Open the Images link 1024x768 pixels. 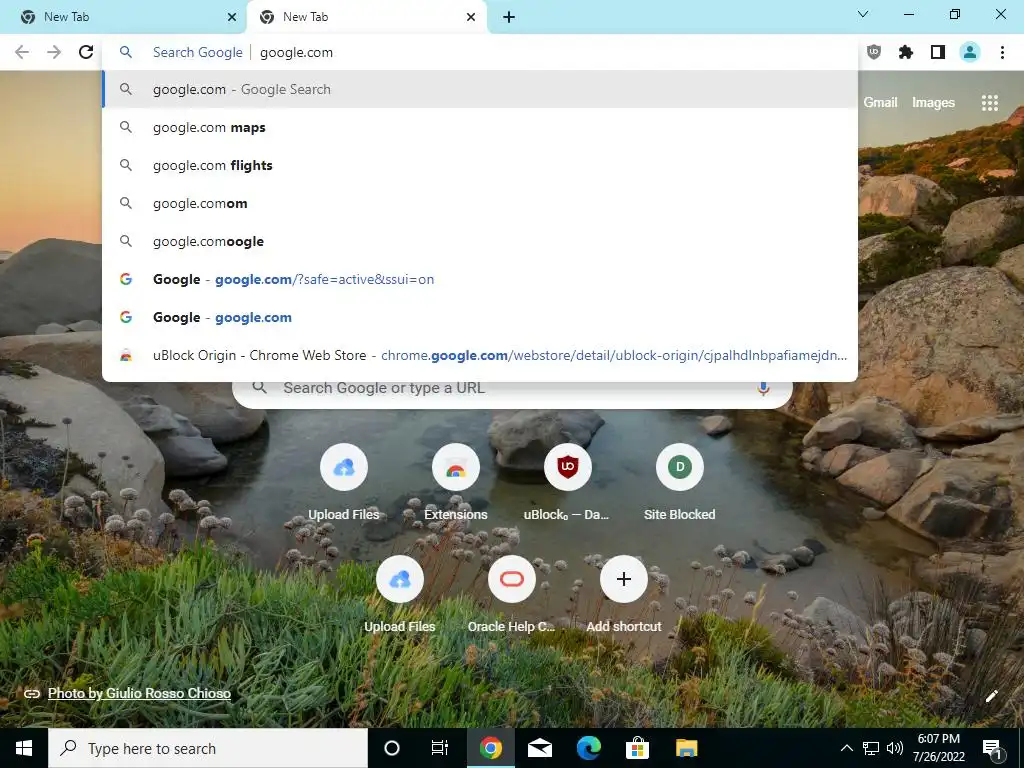(x=933, y=103)
